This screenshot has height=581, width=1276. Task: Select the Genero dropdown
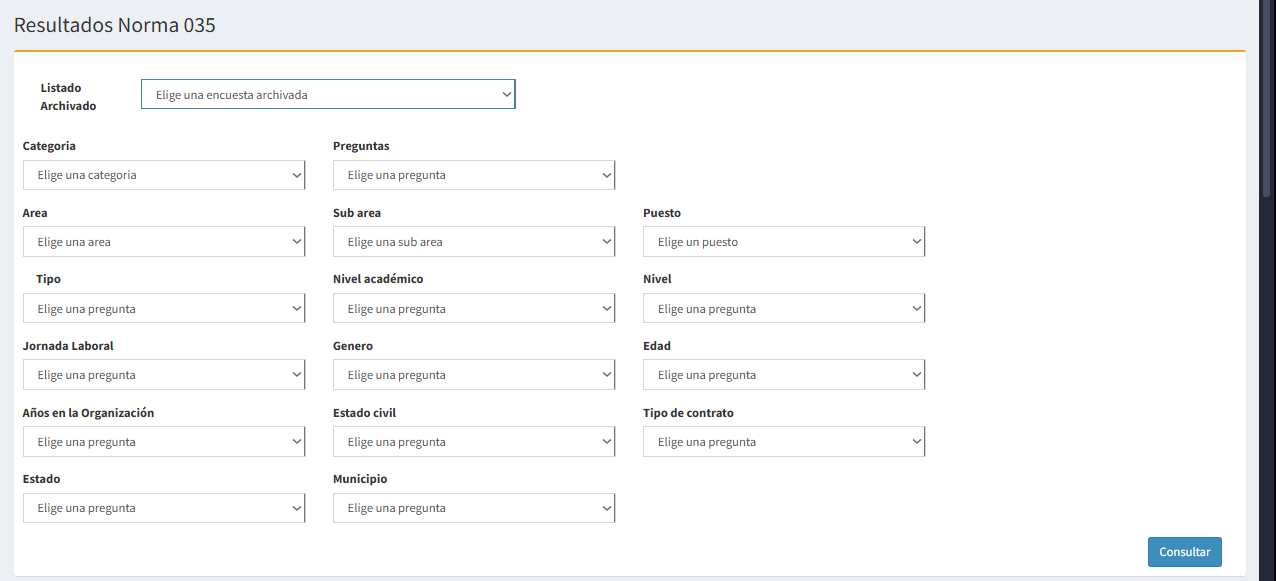coord(474,375)
